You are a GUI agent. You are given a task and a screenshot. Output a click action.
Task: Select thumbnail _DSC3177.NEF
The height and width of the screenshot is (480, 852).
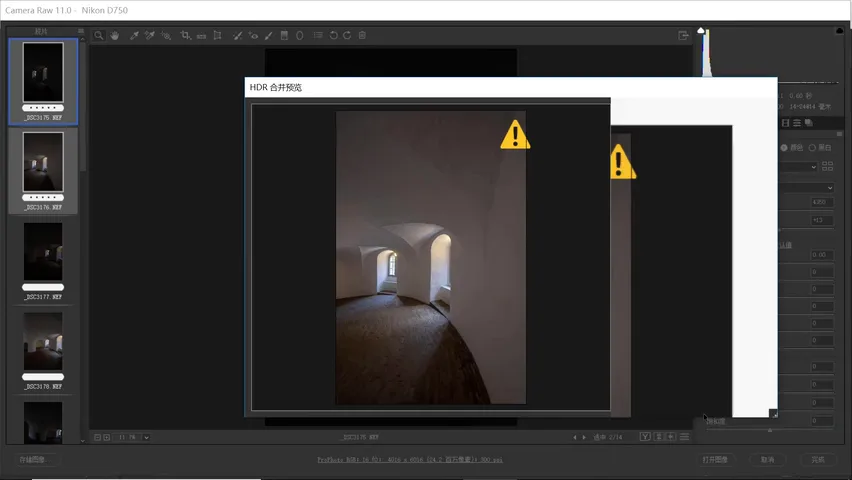(x=43, y=261)
